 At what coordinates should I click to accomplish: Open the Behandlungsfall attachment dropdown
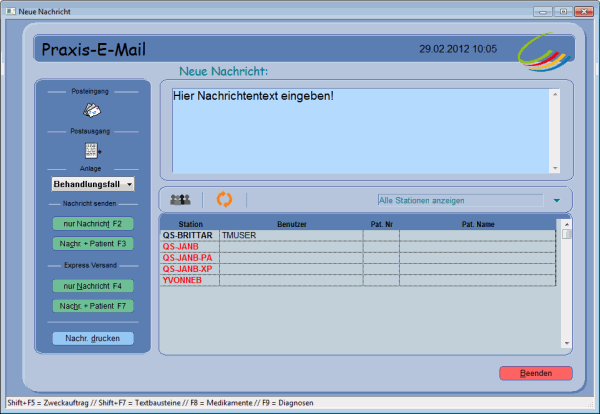point(93,184)
